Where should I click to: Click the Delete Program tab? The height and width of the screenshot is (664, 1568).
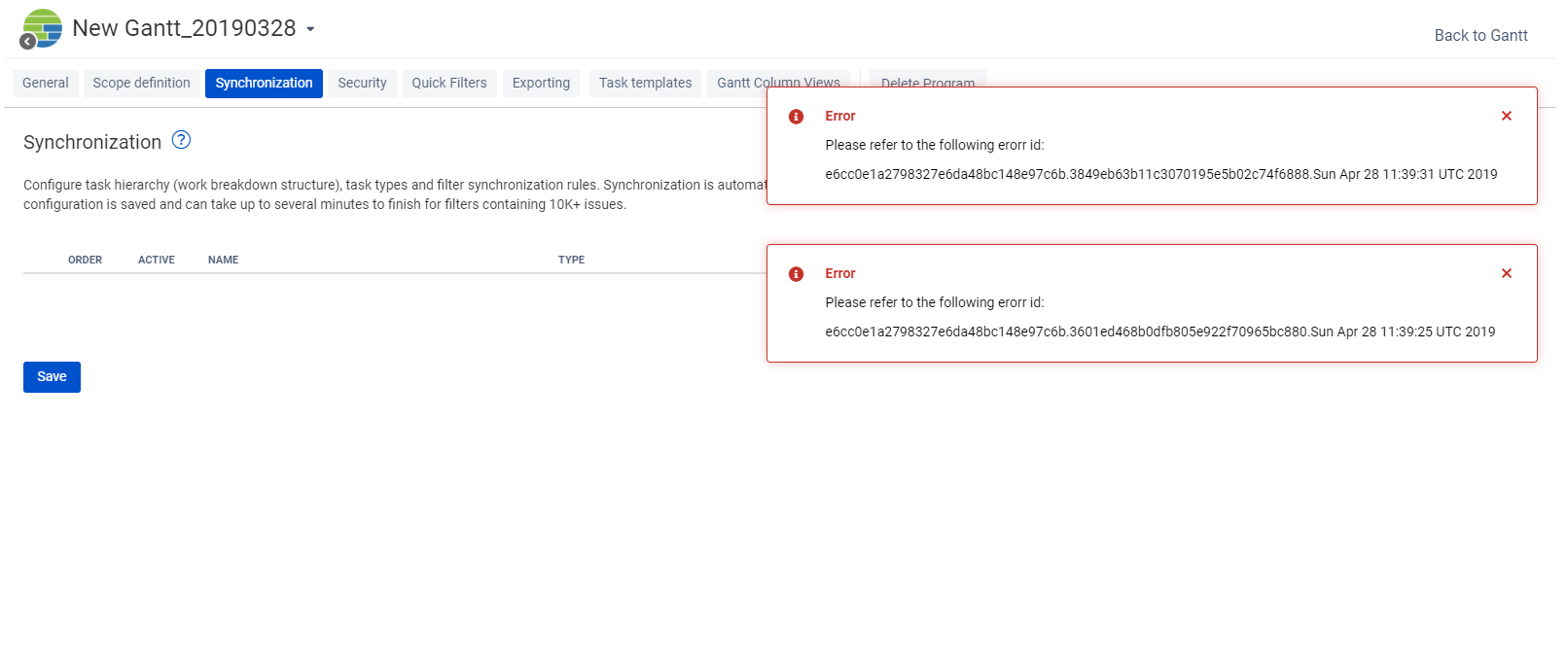928,78
